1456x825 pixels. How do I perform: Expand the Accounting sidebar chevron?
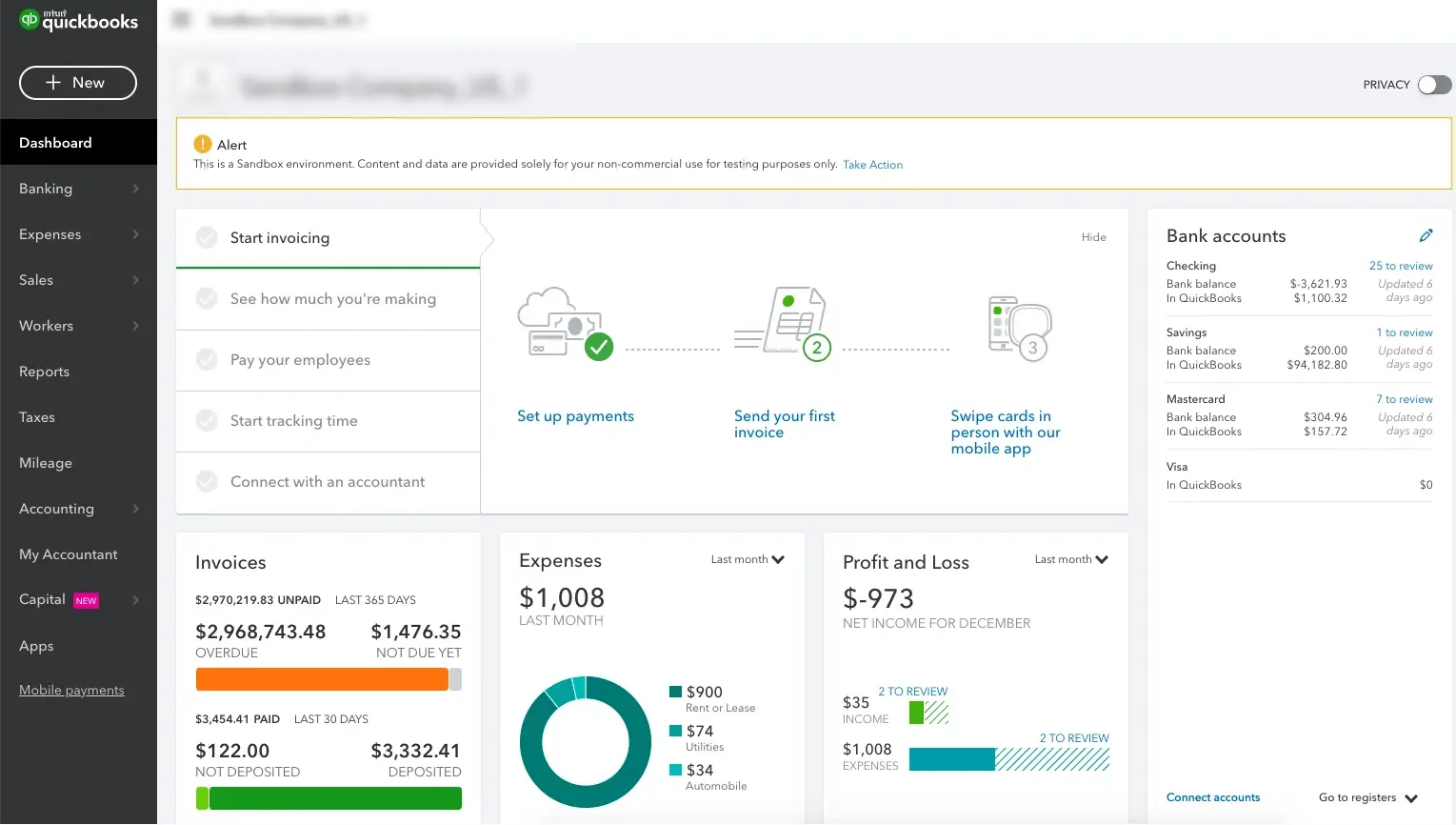(x=134, y=509)
